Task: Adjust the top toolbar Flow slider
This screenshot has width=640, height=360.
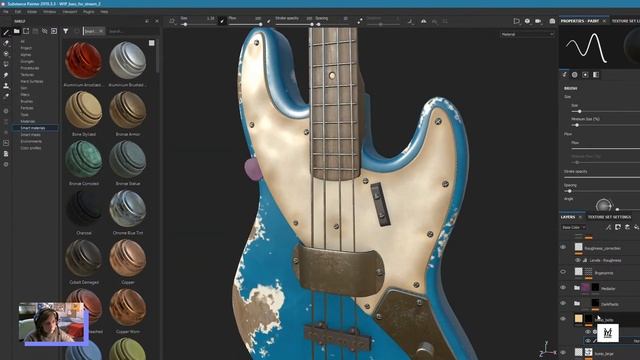Action: point(246,24)
